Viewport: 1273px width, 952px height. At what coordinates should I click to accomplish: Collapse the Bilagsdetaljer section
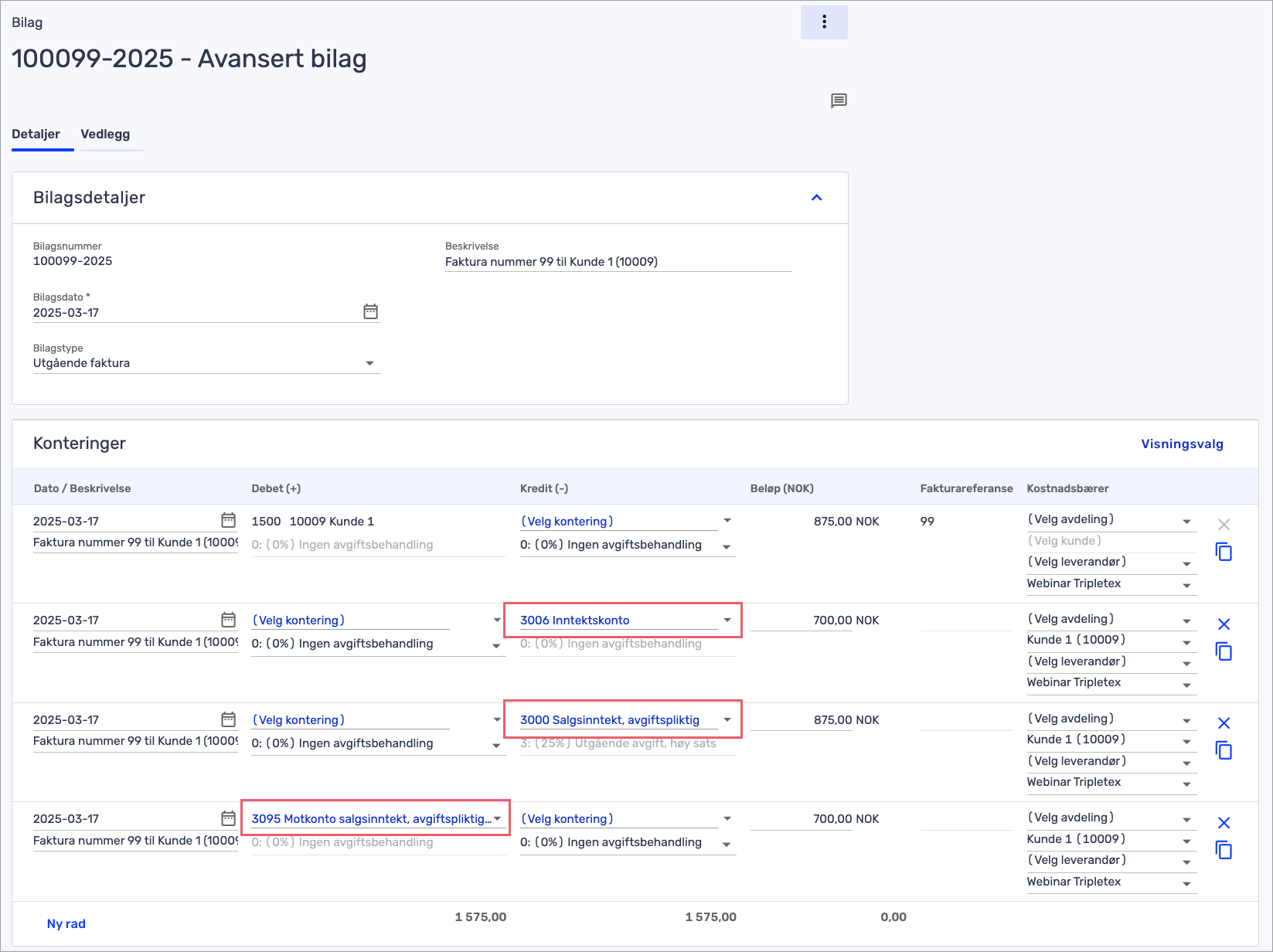click(x=816, y=198)
